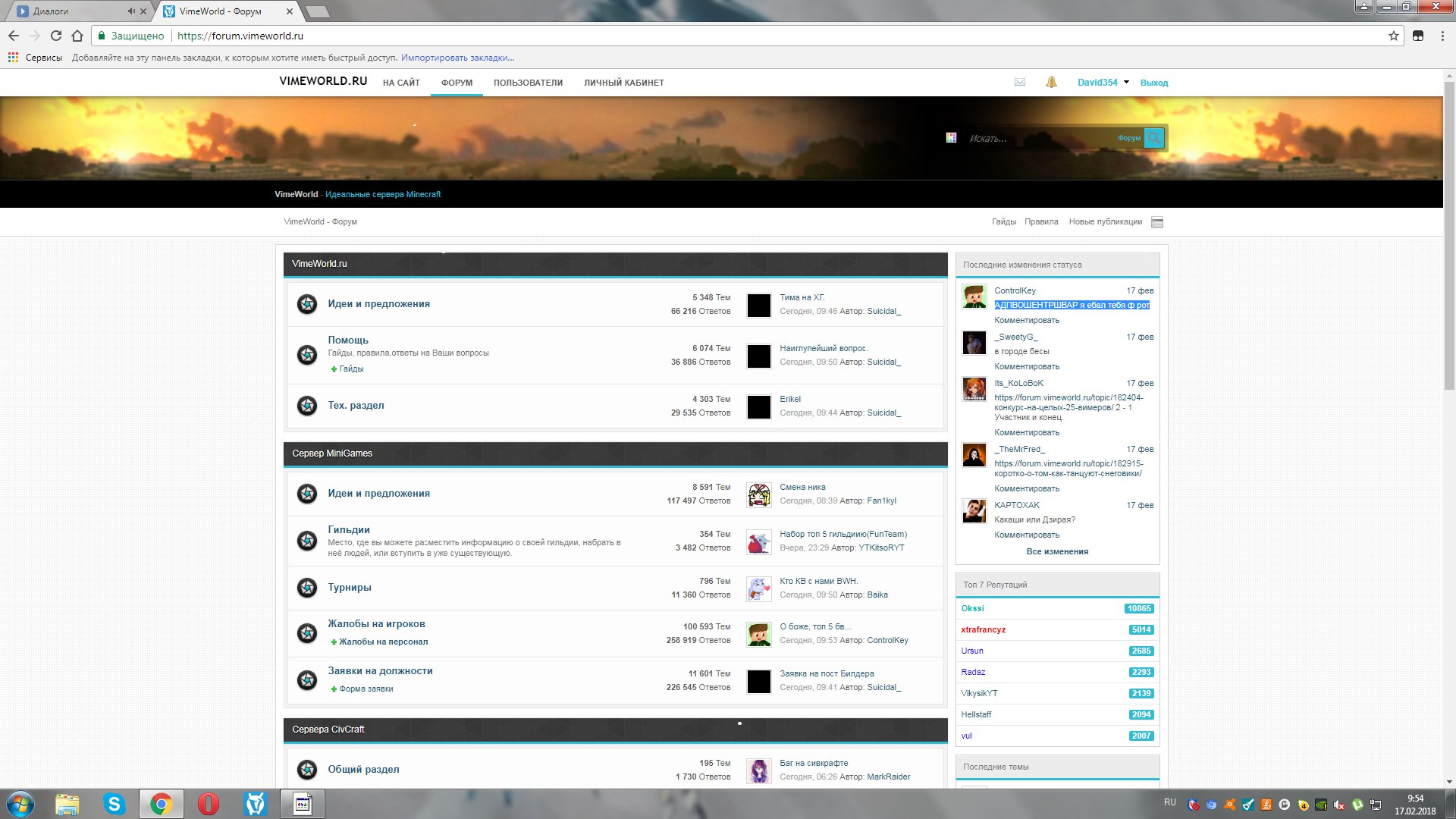Click reputation badge 10865 next to Oksi
1456x819 pixels.
coord(1139,608)
